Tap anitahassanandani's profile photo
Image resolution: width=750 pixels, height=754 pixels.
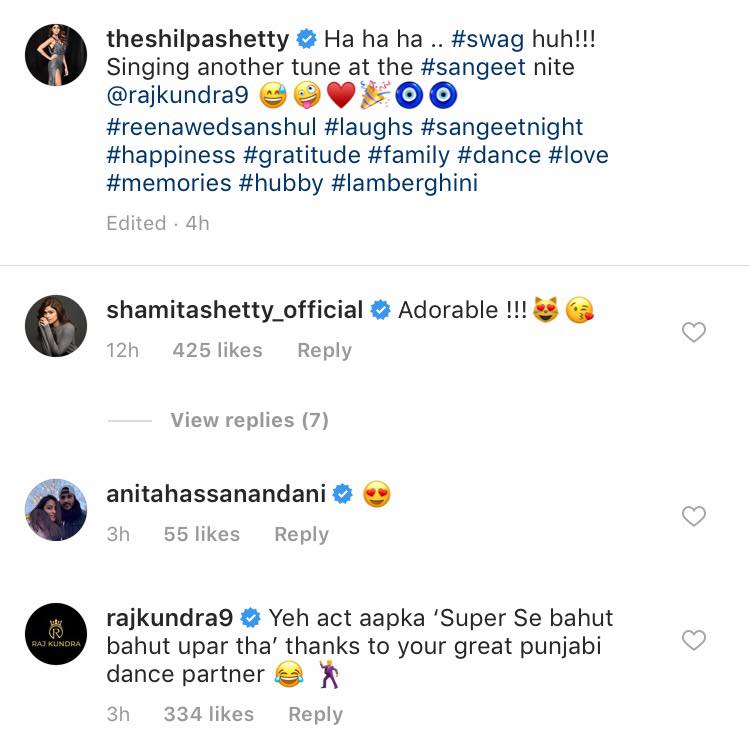(x=55, y=509)
